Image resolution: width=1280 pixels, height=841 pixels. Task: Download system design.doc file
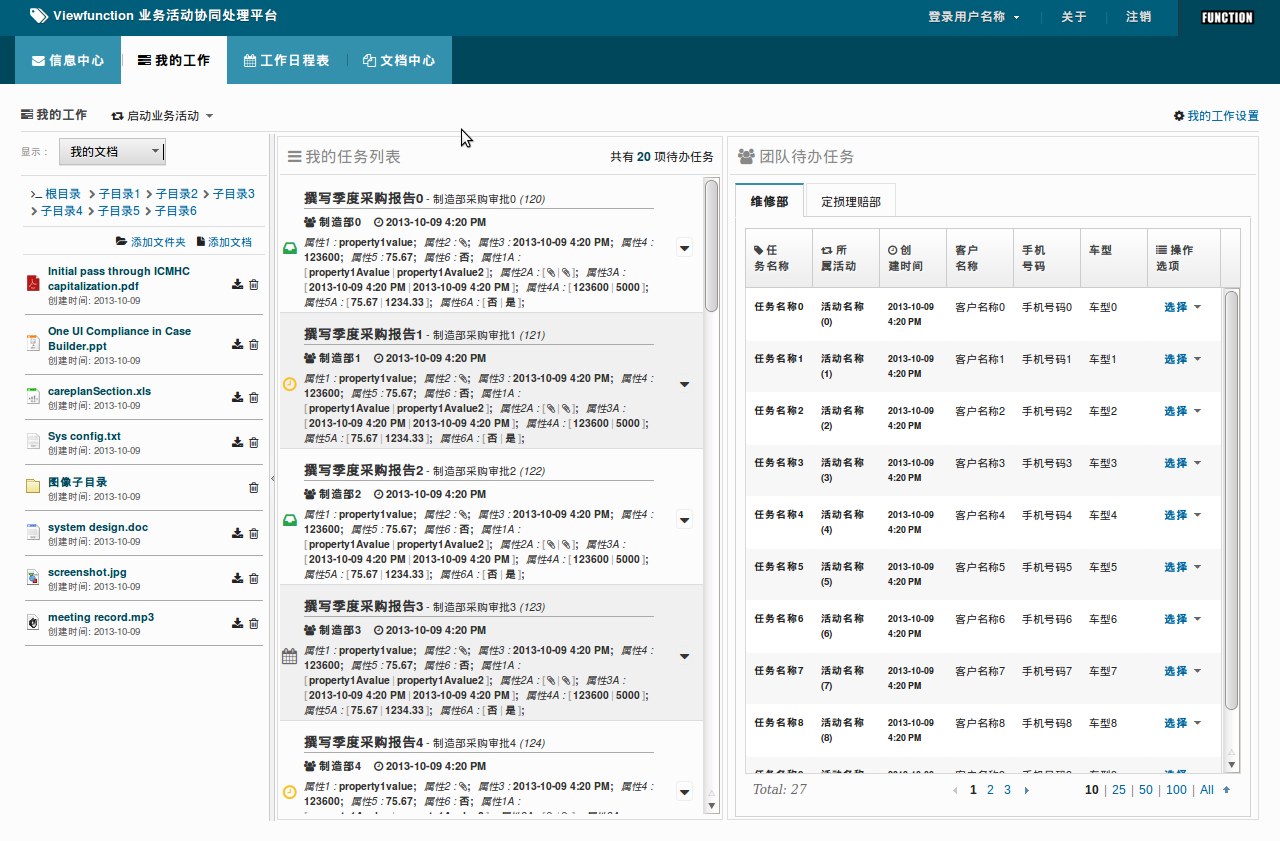pyautogui.click(x=237, y=533)
